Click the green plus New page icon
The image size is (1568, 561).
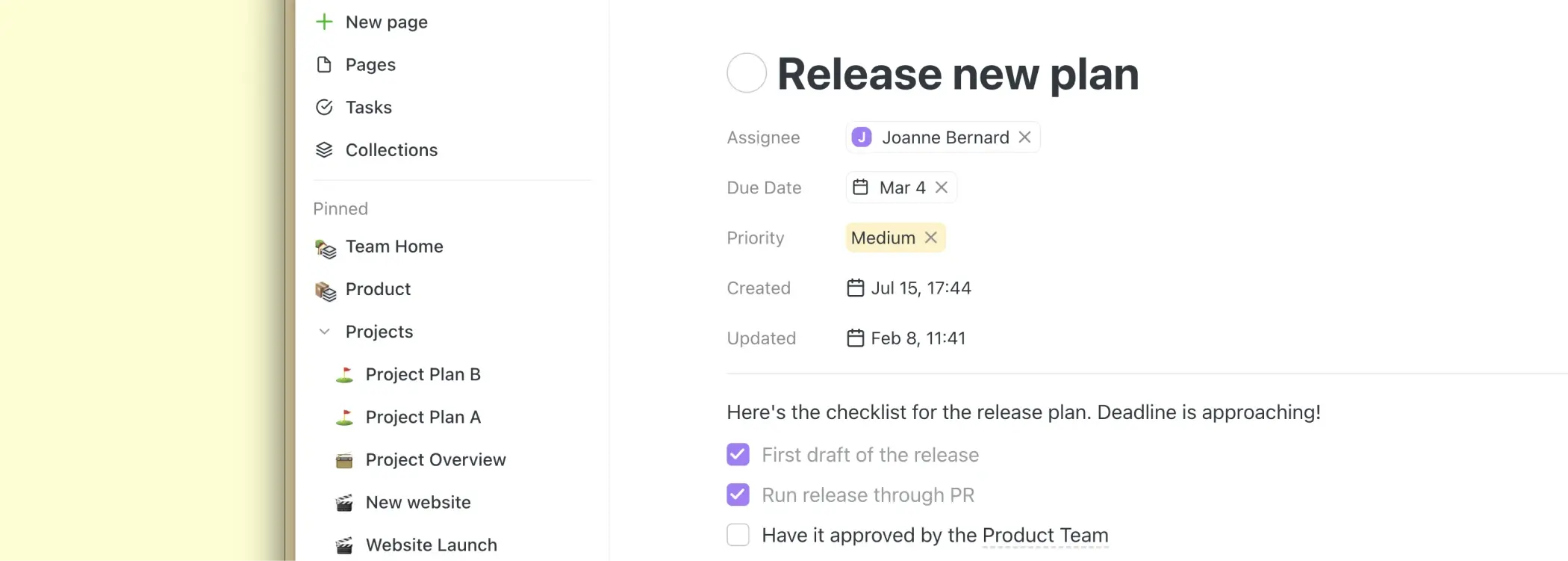324,22
